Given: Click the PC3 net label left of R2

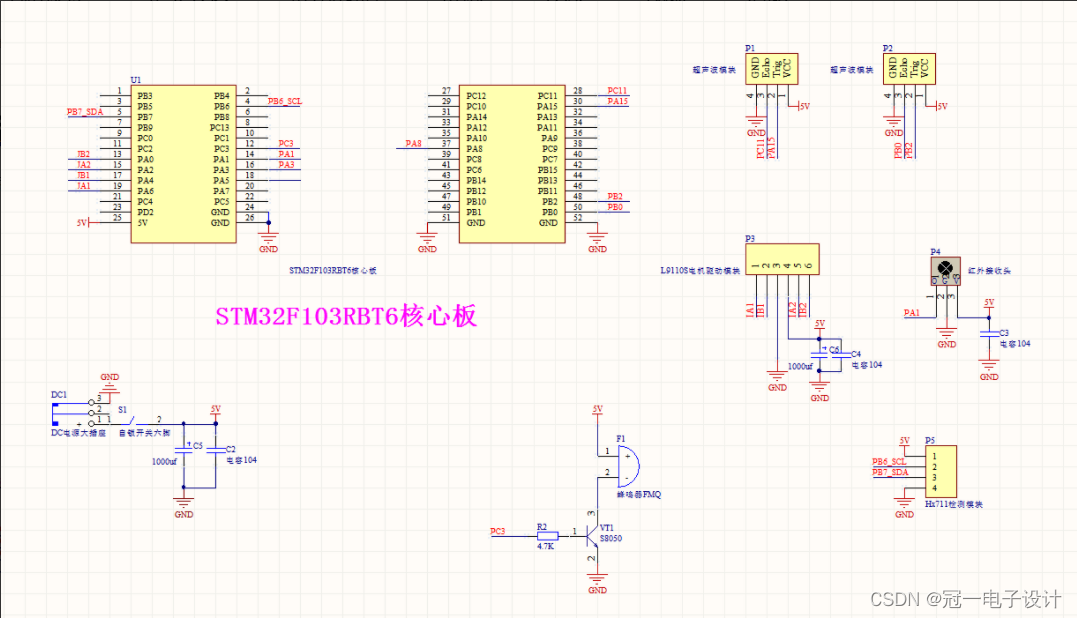Looking at the screenshot, I should (497, 531).
